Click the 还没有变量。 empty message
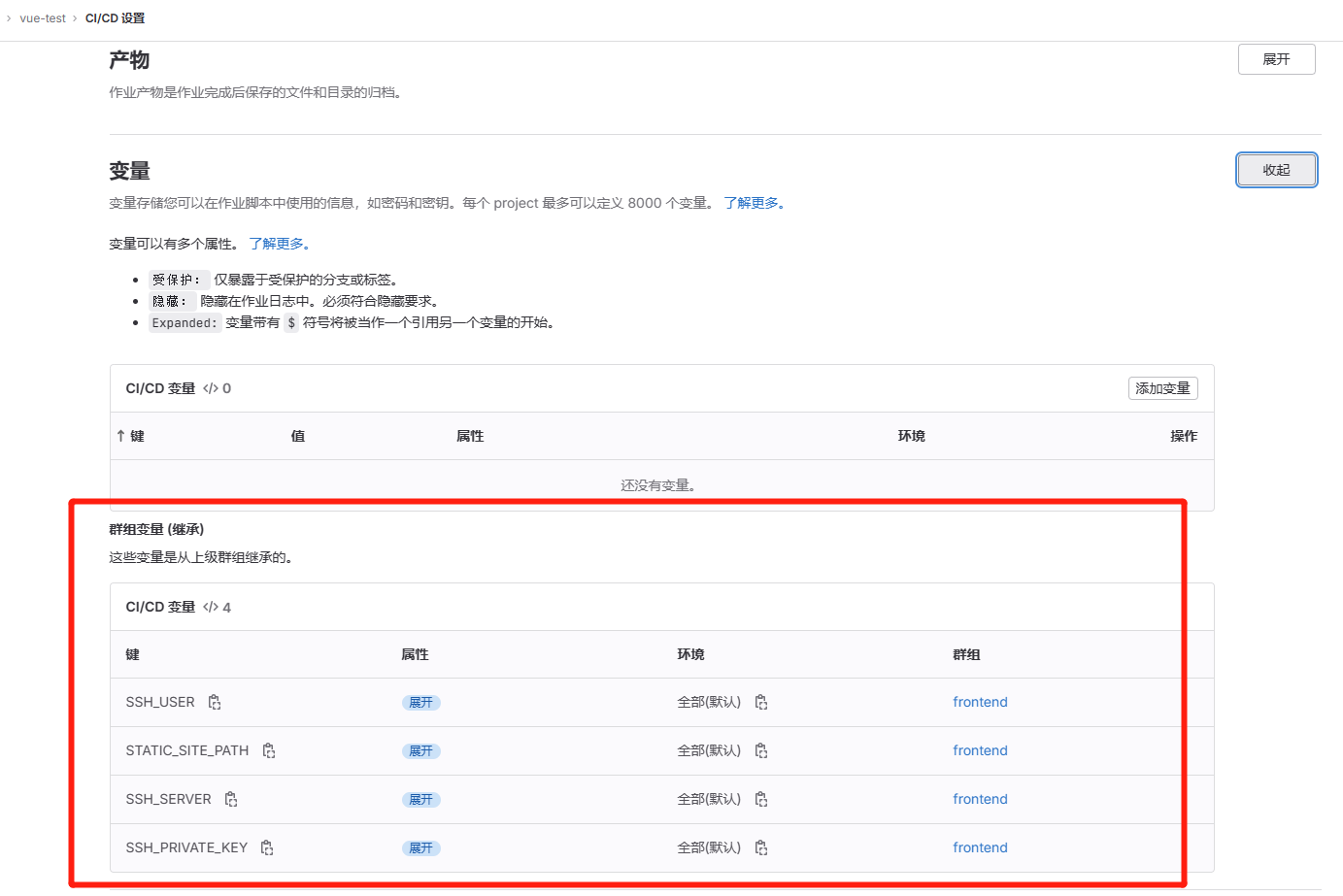 660,485
